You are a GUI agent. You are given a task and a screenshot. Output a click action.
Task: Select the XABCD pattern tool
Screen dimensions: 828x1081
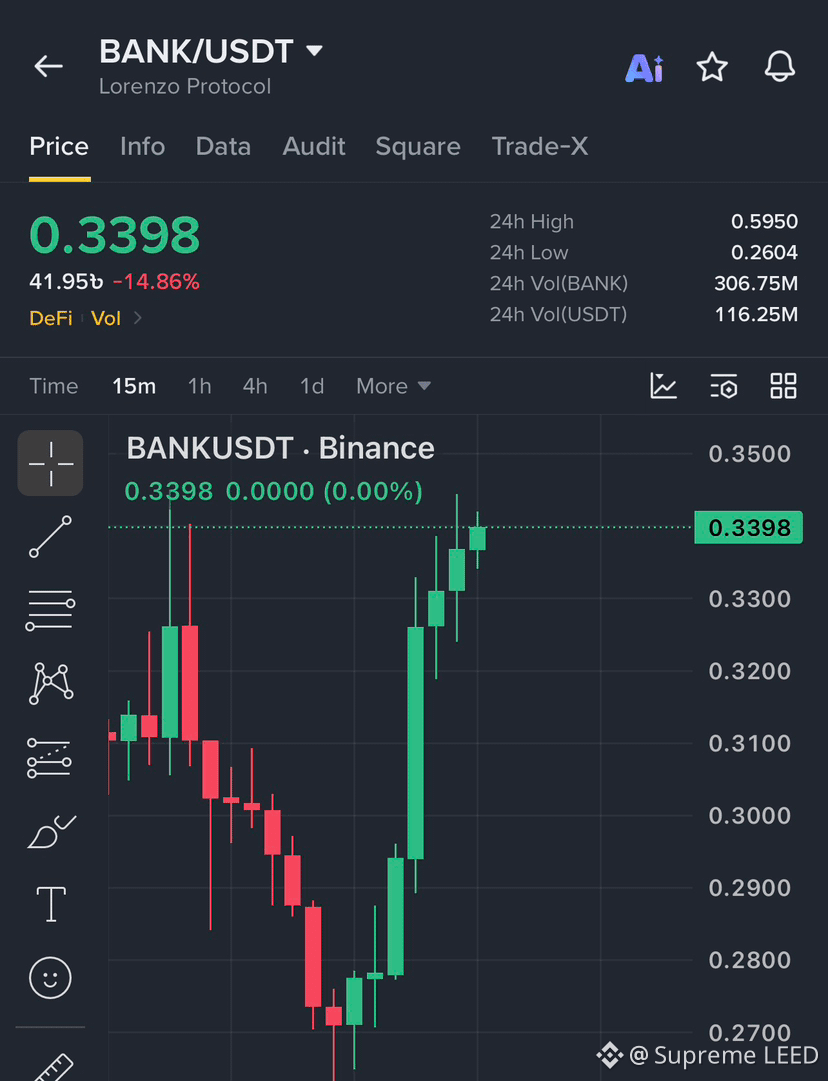pyautogui.click(x=50, y=683)
